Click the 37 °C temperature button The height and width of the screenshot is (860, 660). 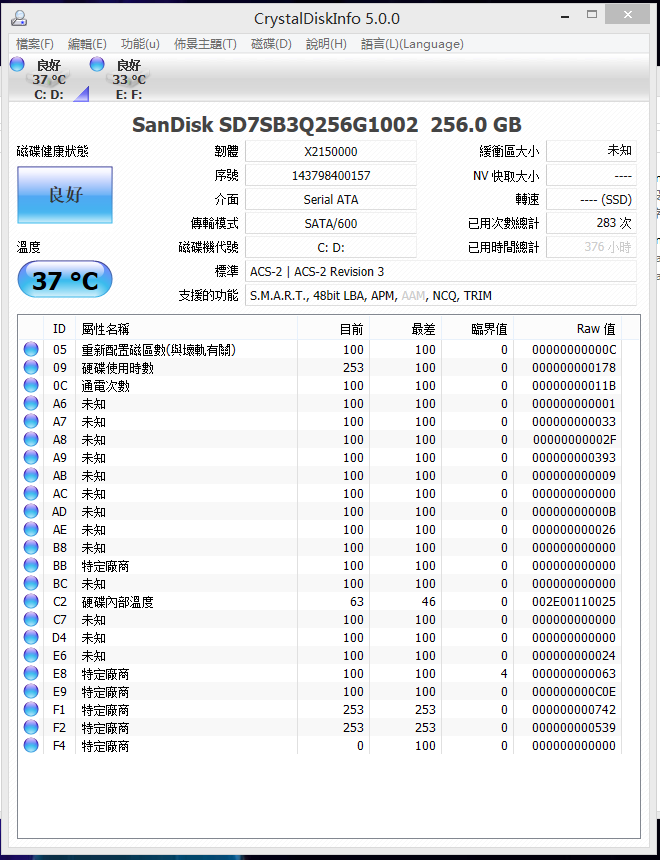coord(65,280)
